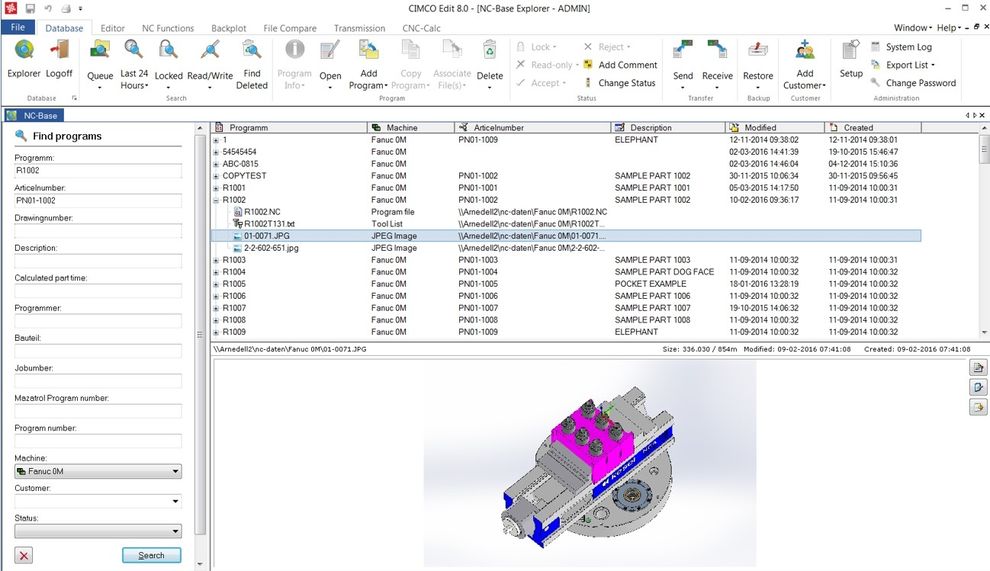Switch to the Editor ribbon tab
Viewport: 990px width, 571px height.
click(112, 28)
